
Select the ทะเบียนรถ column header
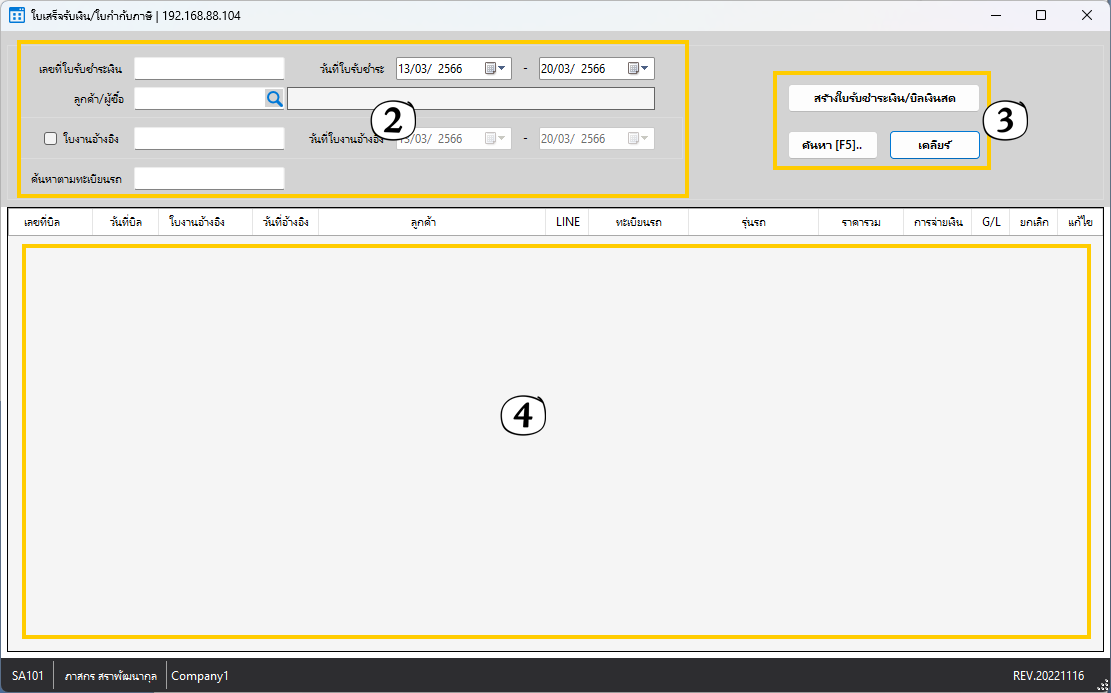(x=638, y=222)
